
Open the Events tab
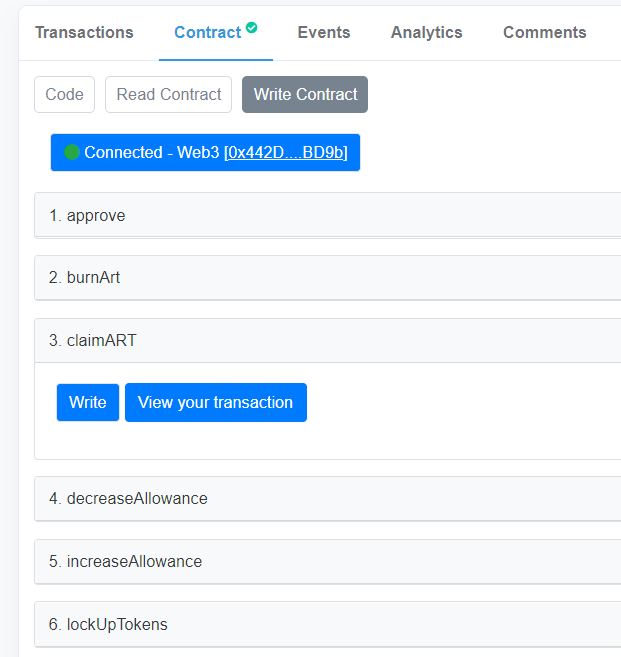tap(323, 33)
